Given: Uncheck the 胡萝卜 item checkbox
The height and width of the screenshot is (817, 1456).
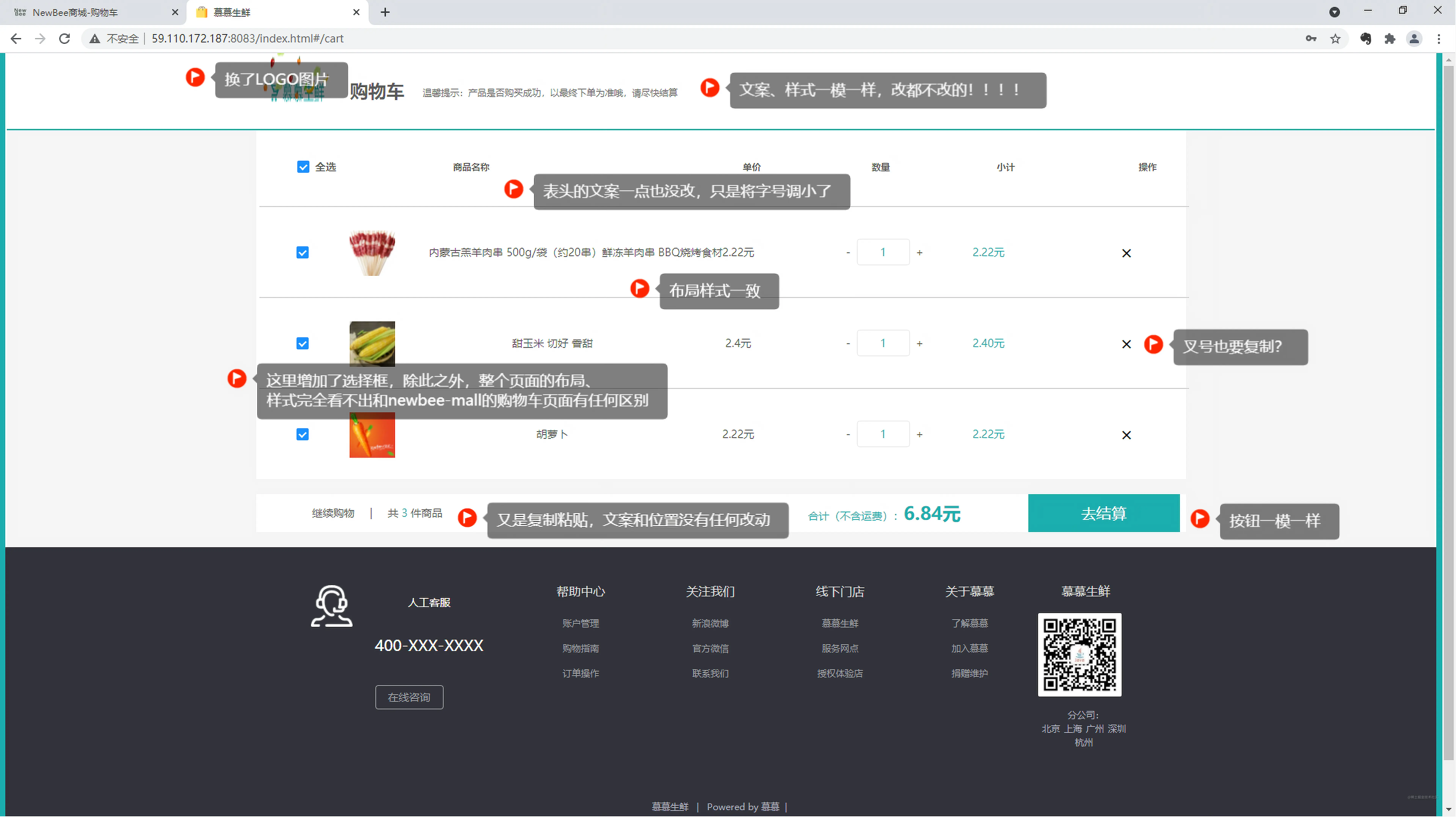Looking at the screenshot, I should [x=302, y=434].
